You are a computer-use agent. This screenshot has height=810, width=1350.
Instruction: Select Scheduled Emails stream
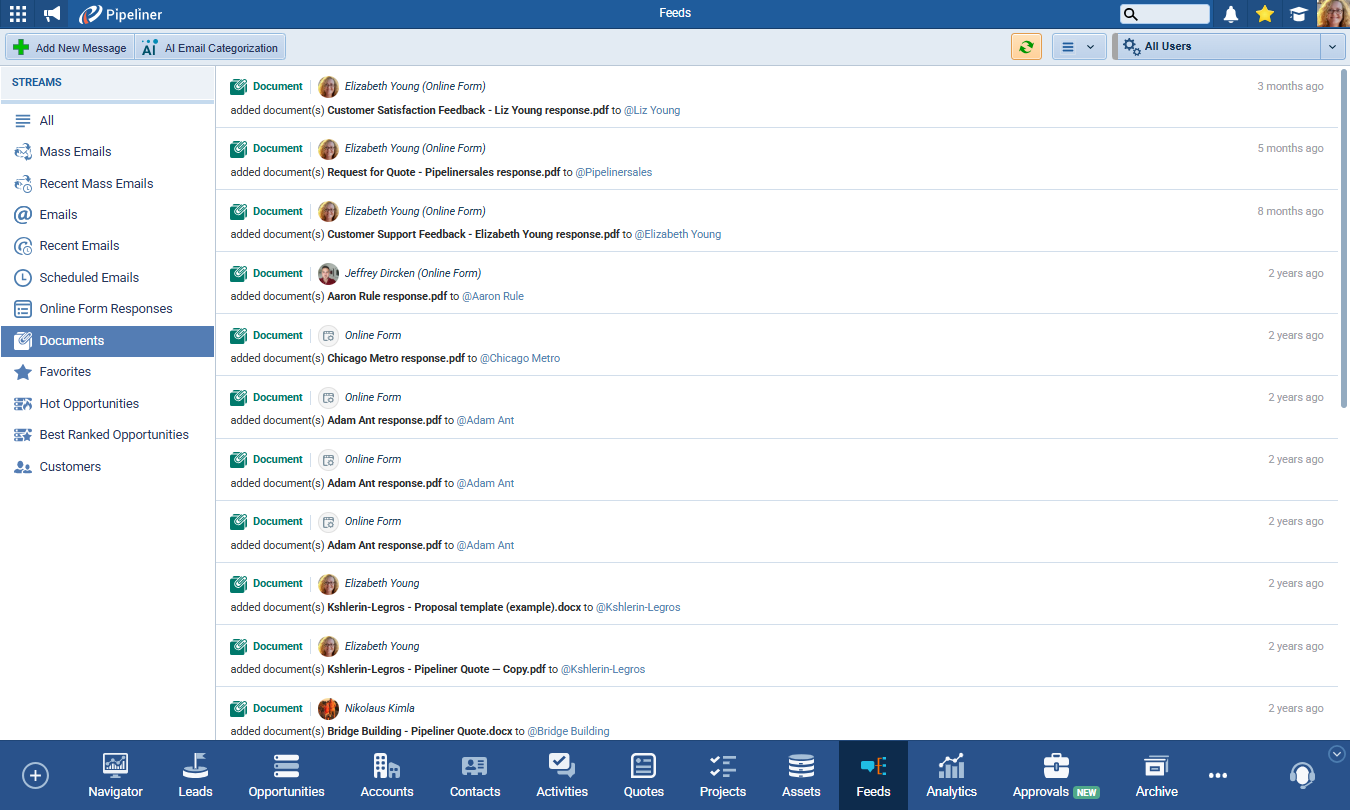[107, 278]
